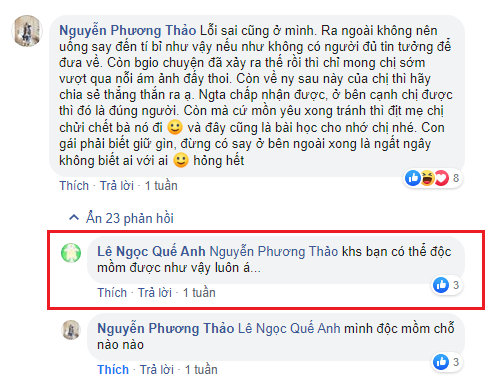The image size is (497, 390).
Task: Click Trả lời under Lê Ngọc Quế Anh's reply
Action: [155, 293]
